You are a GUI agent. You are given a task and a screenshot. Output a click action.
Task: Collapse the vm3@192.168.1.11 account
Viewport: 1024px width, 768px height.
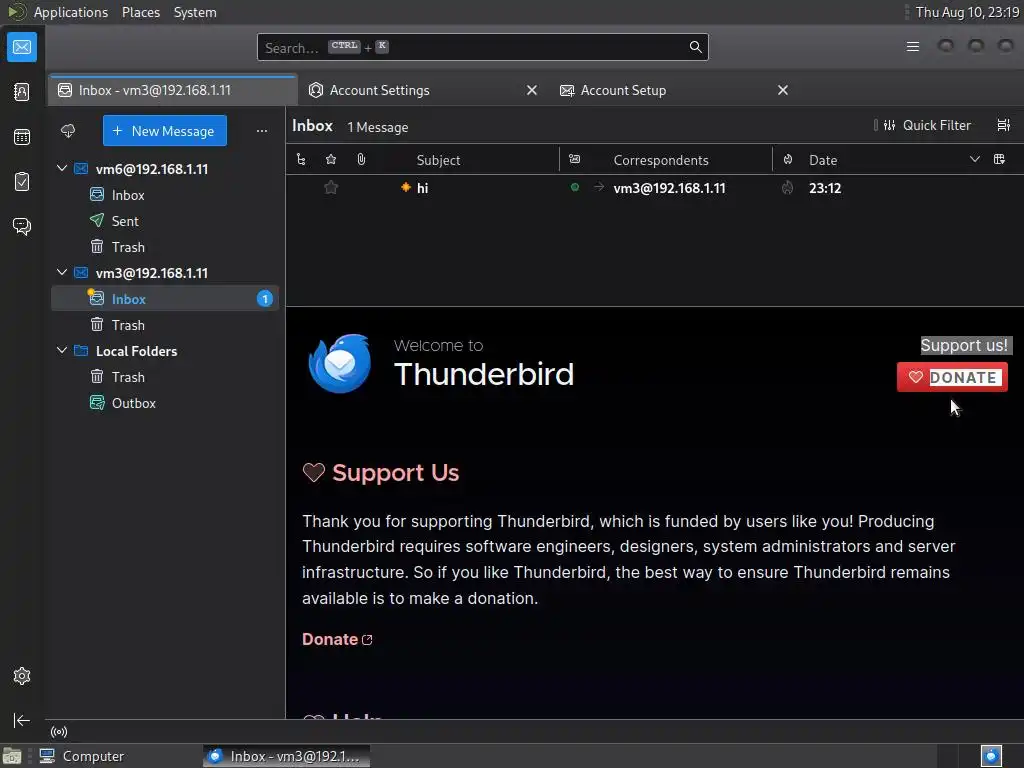pos(62,272)
